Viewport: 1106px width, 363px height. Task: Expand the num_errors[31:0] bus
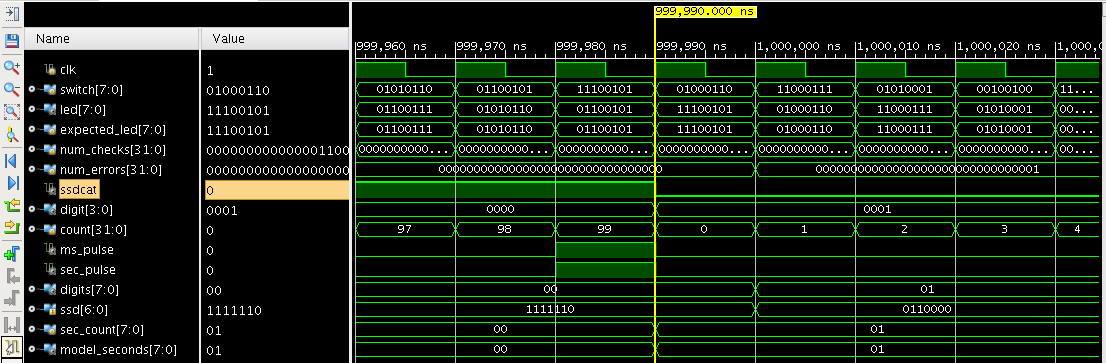(31, 169)
